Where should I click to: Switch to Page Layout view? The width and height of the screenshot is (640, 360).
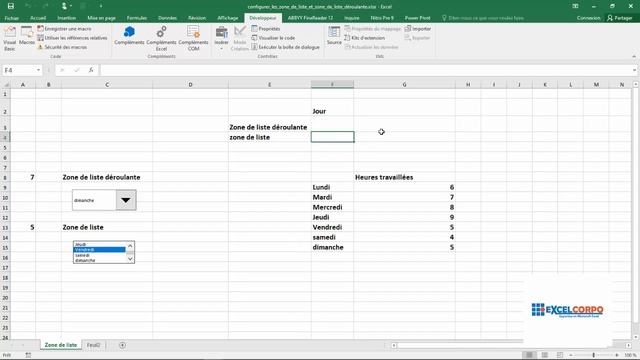tap(544, 355)
